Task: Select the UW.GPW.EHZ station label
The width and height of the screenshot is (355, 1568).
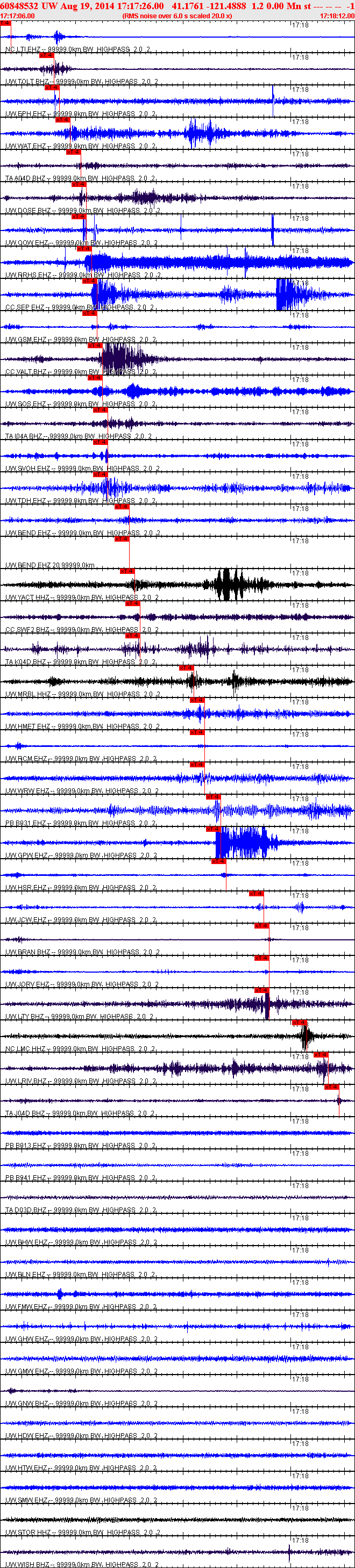Action: [81, 856]
